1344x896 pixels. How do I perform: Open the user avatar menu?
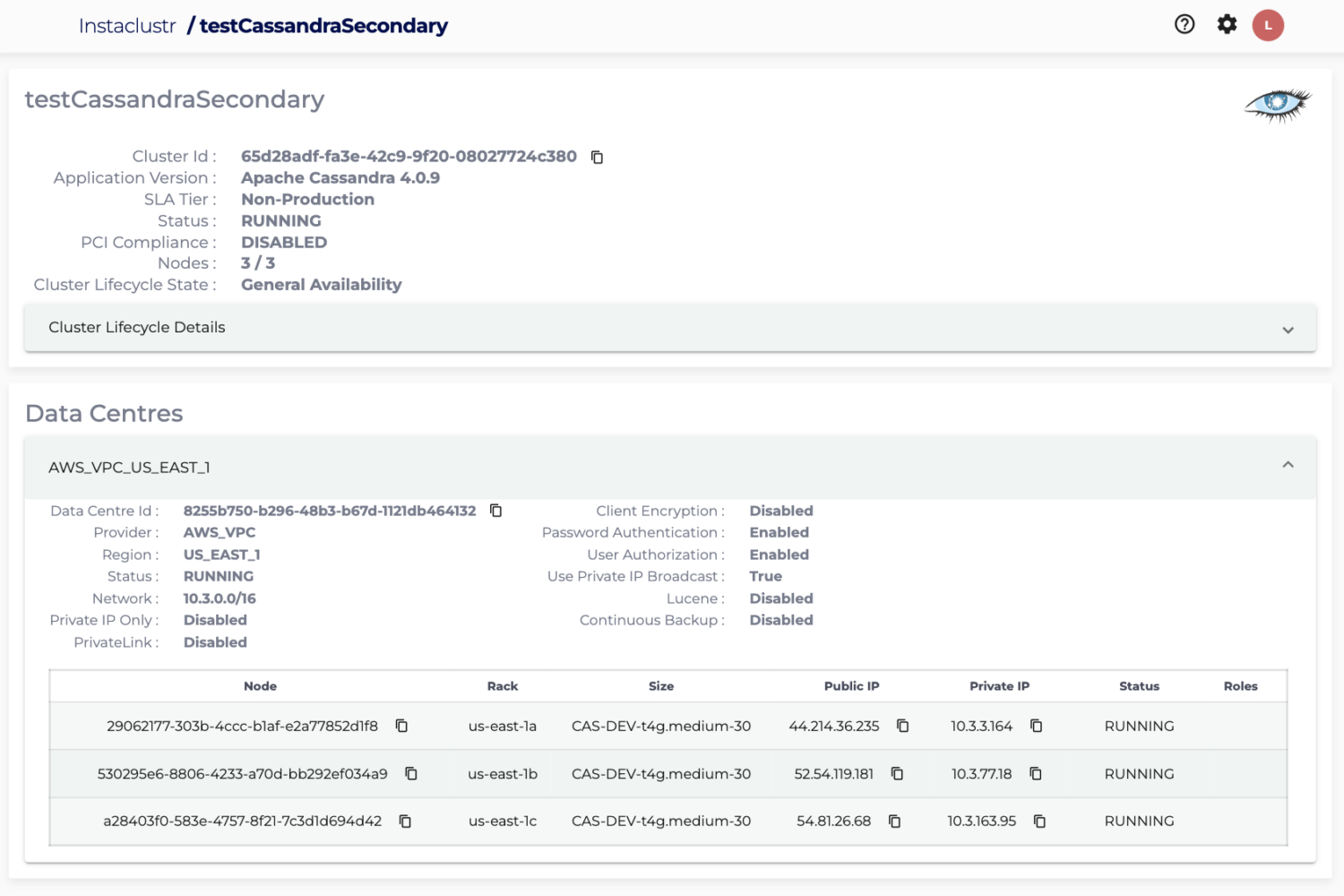[x=1268, y=24]
